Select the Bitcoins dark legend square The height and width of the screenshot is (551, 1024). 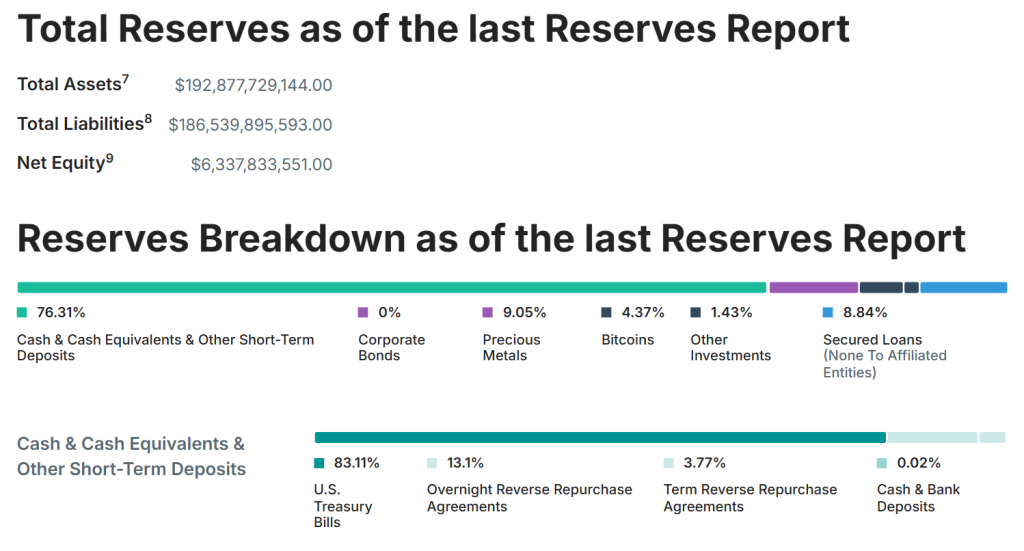(607, 312)
